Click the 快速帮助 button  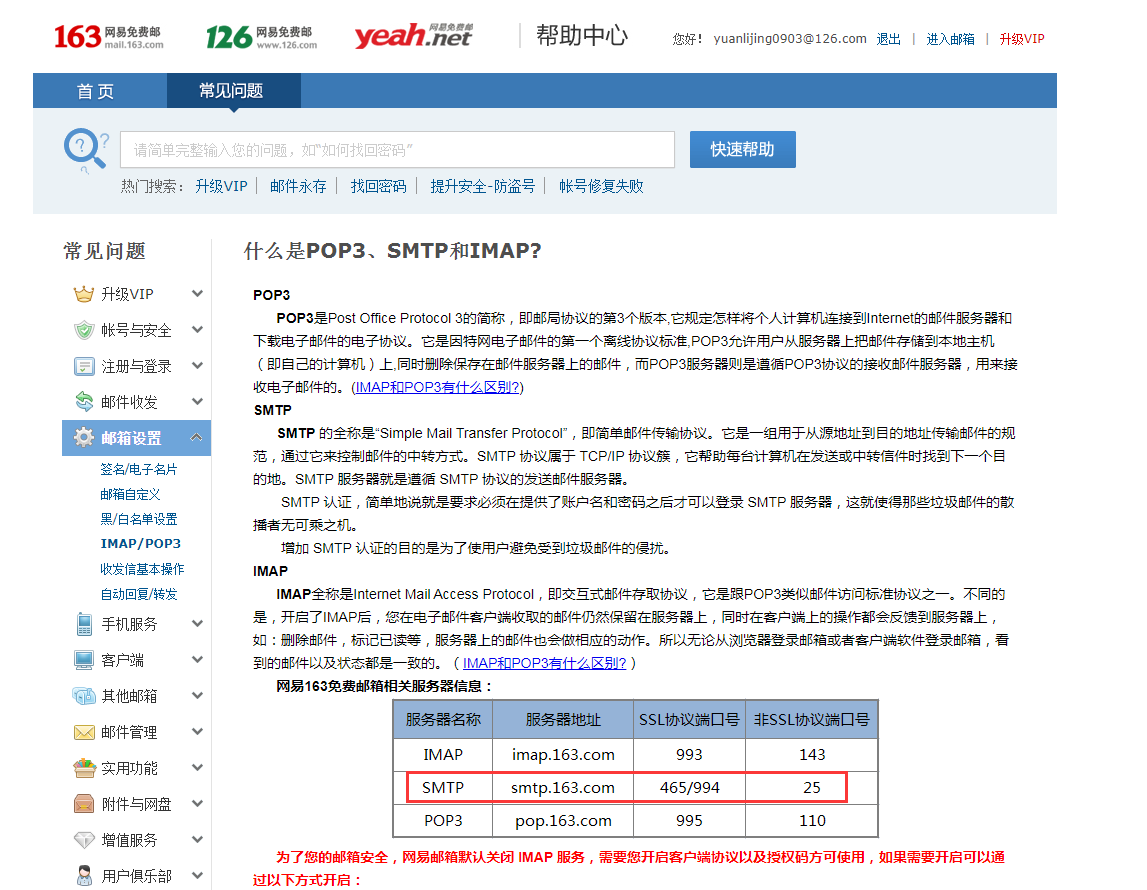(x=742, y=150)
